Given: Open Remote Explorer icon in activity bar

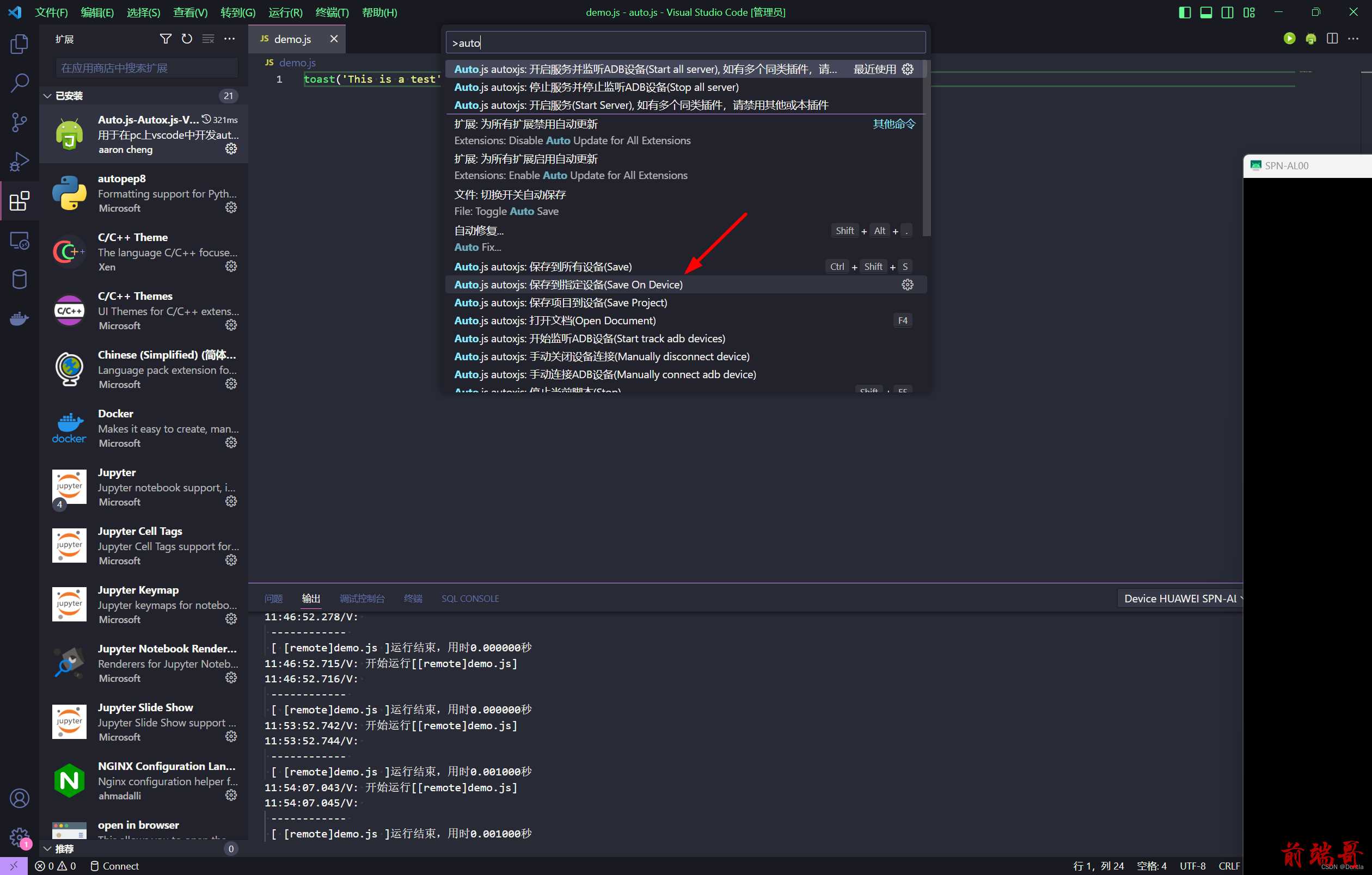Looking at the screenshot, I should [x=20, y=240].
